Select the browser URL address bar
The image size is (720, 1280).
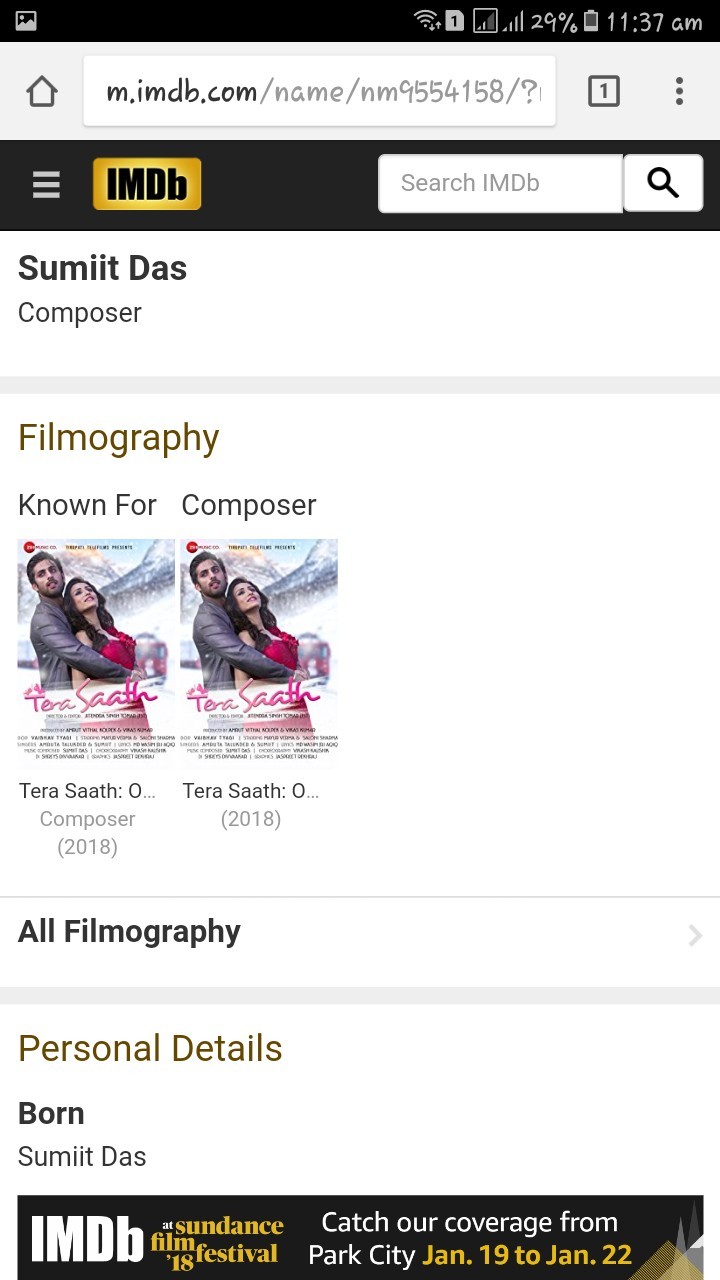click(320, 92)
